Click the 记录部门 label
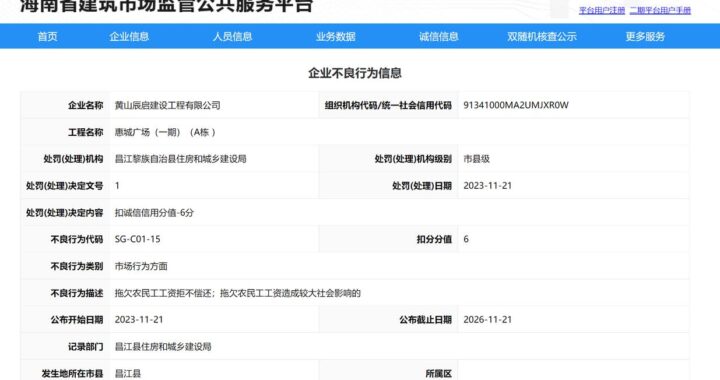This screenshot has height=380, width=720. point(85,346)
